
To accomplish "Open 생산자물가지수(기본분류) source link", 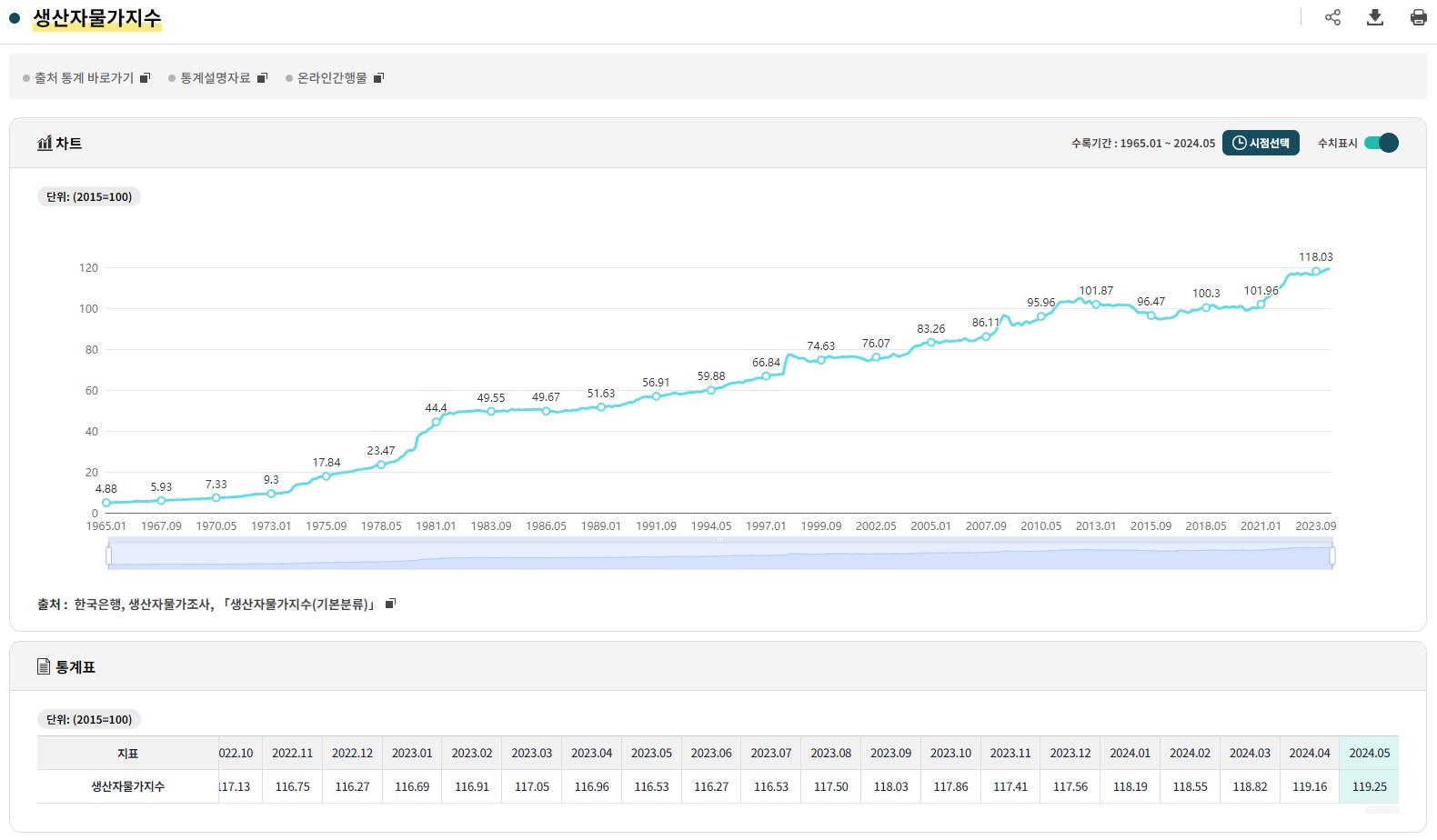I will coord(299,604).
